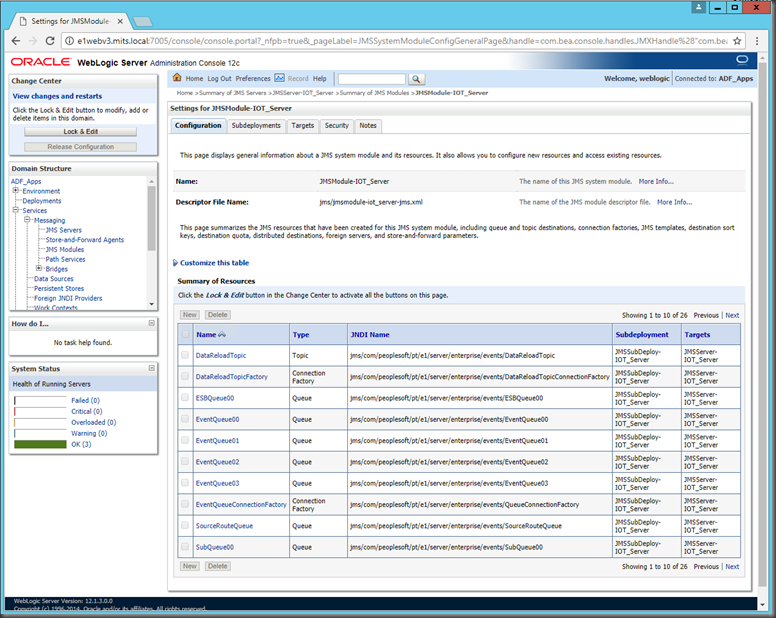Click the Chrome user profile icon
The width and height of the screenshot is (776, 618).
point(698,7)
